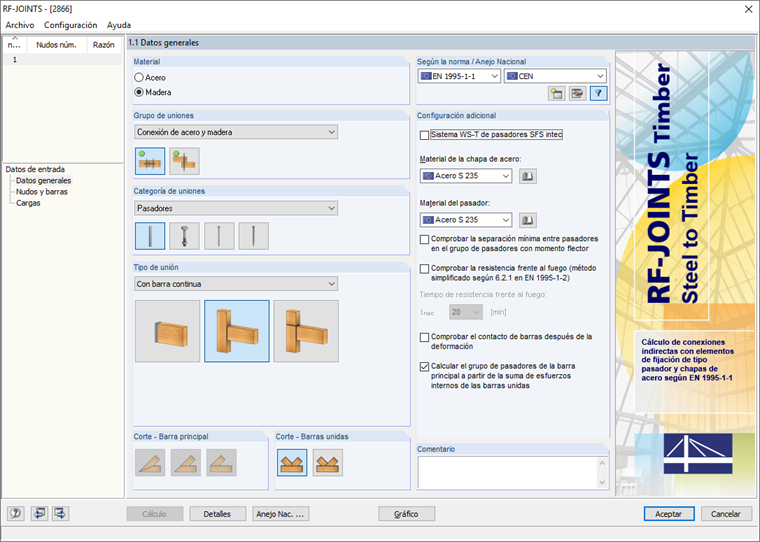Open the Tipo de unión dropdown

(236, 284)
